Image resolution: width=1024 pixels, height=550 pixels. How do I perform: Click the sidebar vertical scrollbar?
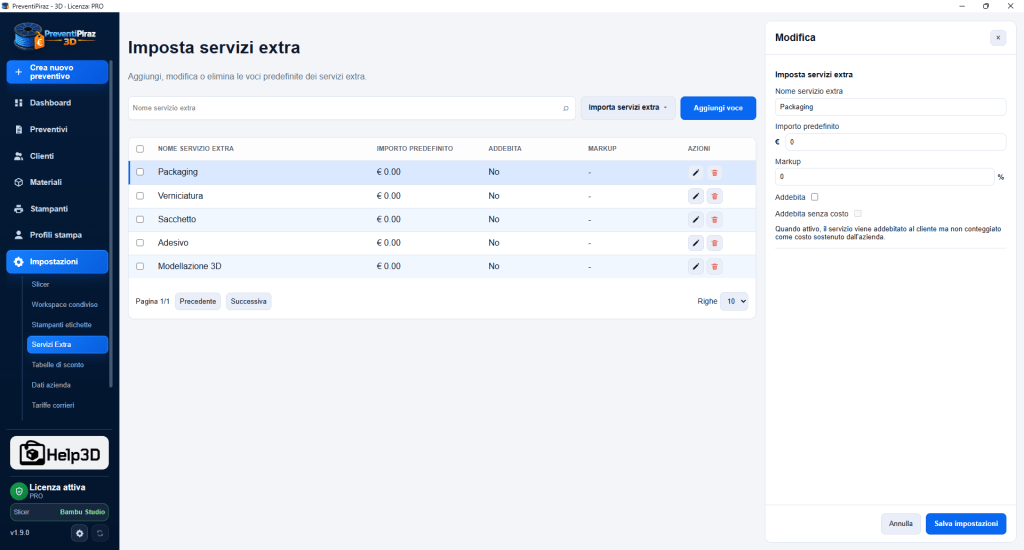(111, 222)
